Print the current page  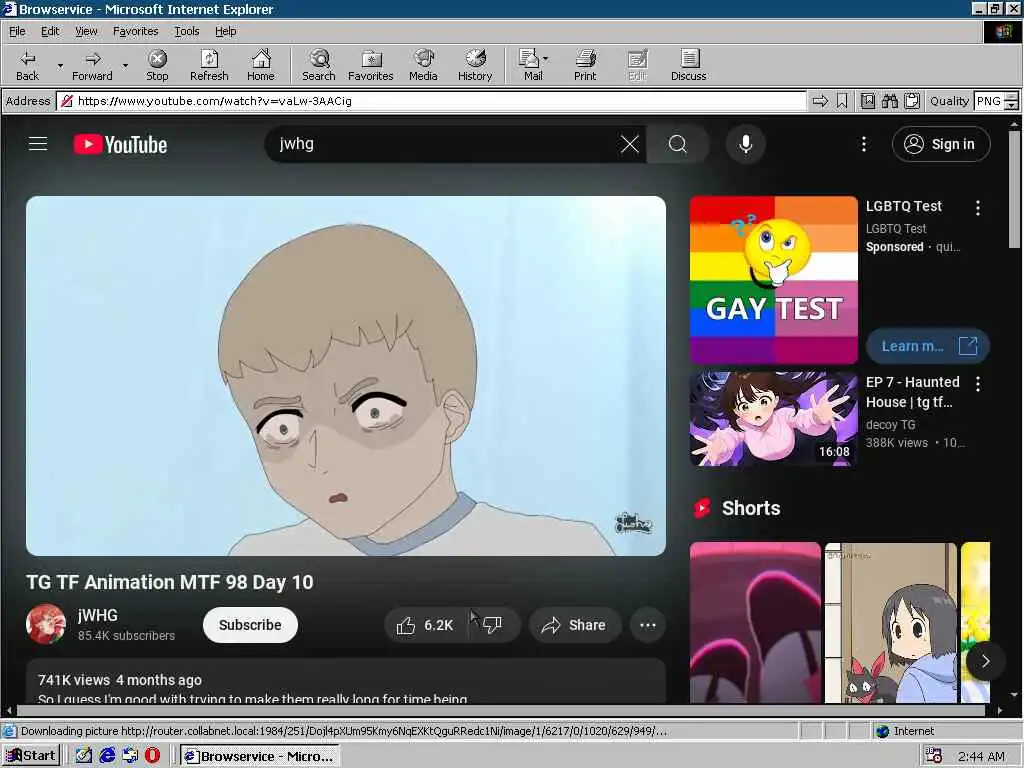tap(585, 65)
